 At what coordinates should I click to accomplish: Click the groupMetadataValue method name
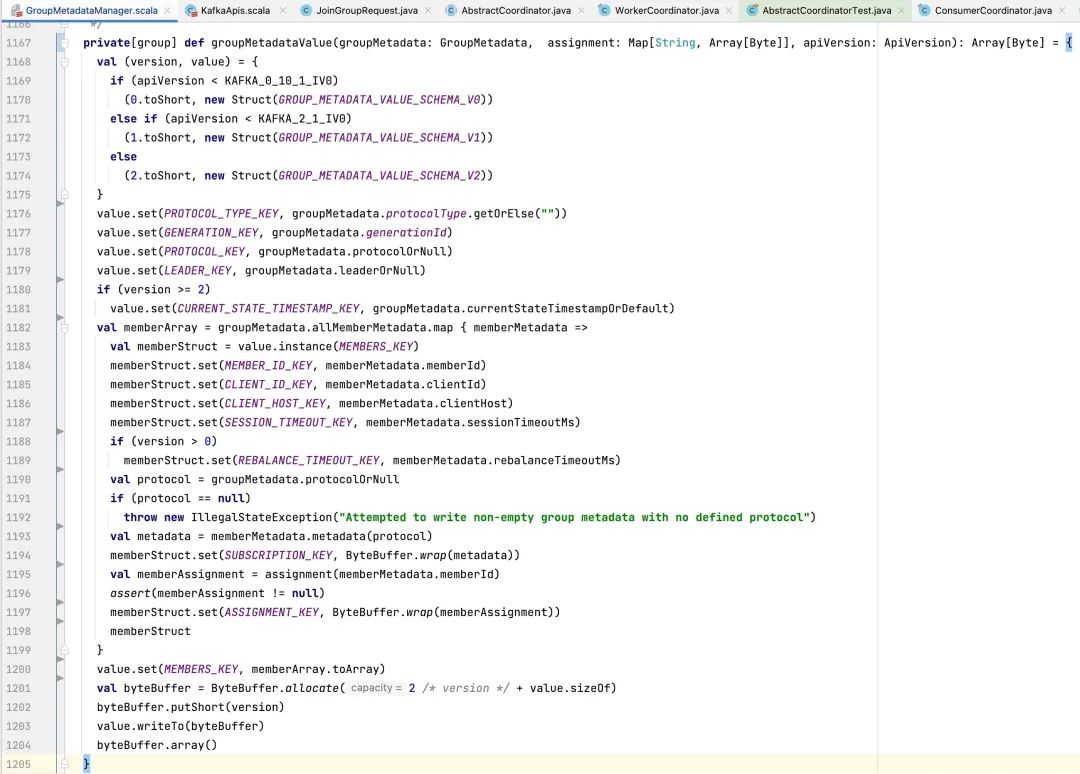click(271, 43)
